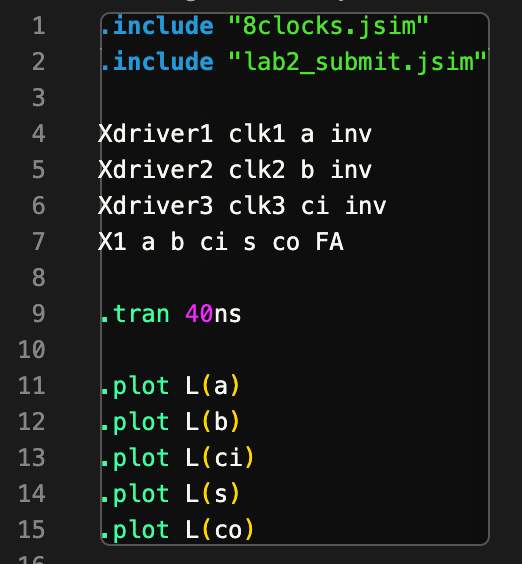Click the .plot L(s) statement
The height and width of the screenshot is (564, 522).
pyautogui.click(x=170, y=494)
